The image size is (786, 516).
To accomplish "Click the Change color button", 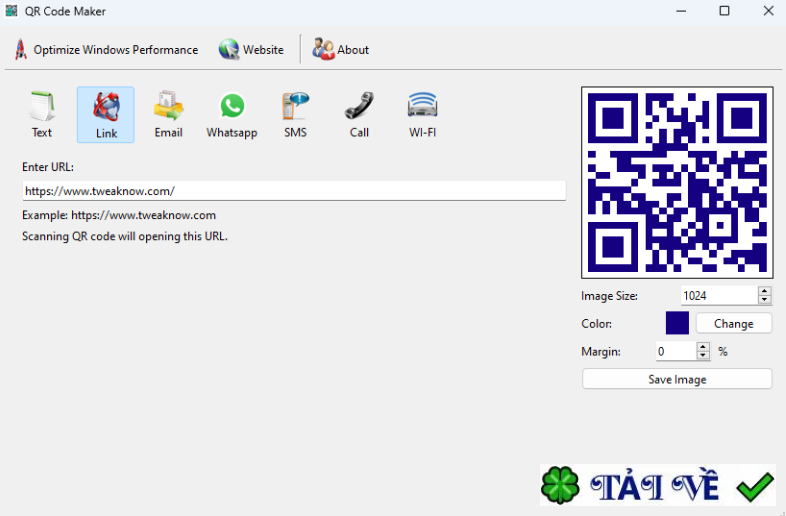I will [734, 323].
